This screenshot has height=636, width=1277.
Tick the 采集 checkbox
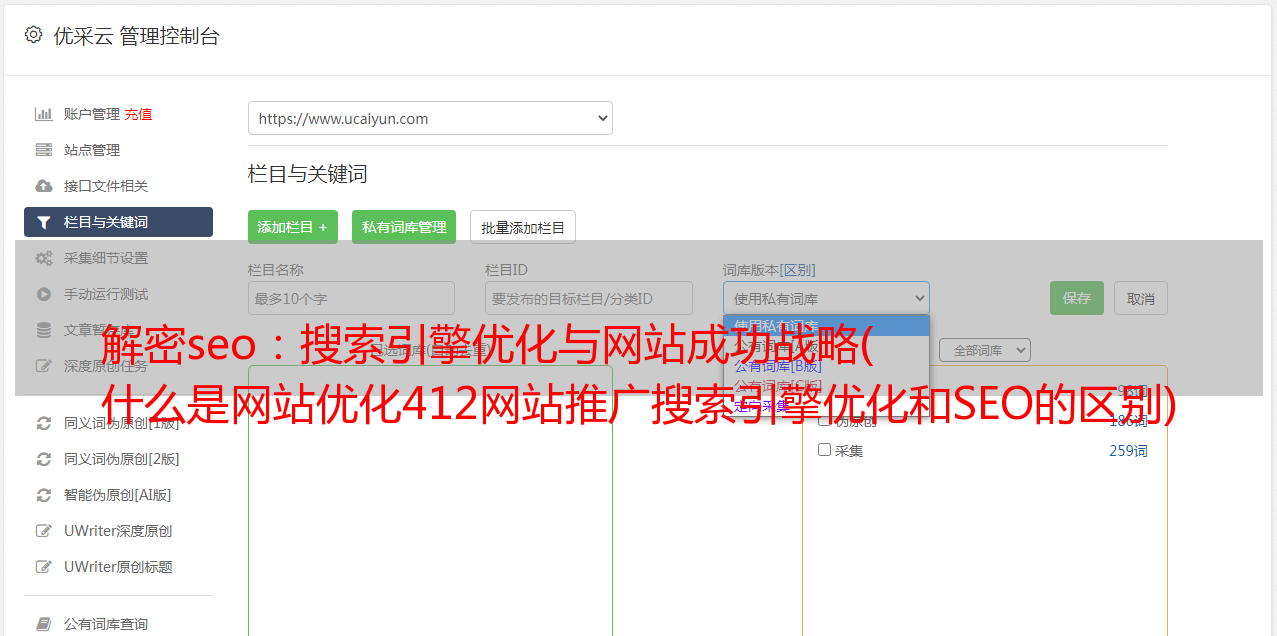click(x=825, y=450)
